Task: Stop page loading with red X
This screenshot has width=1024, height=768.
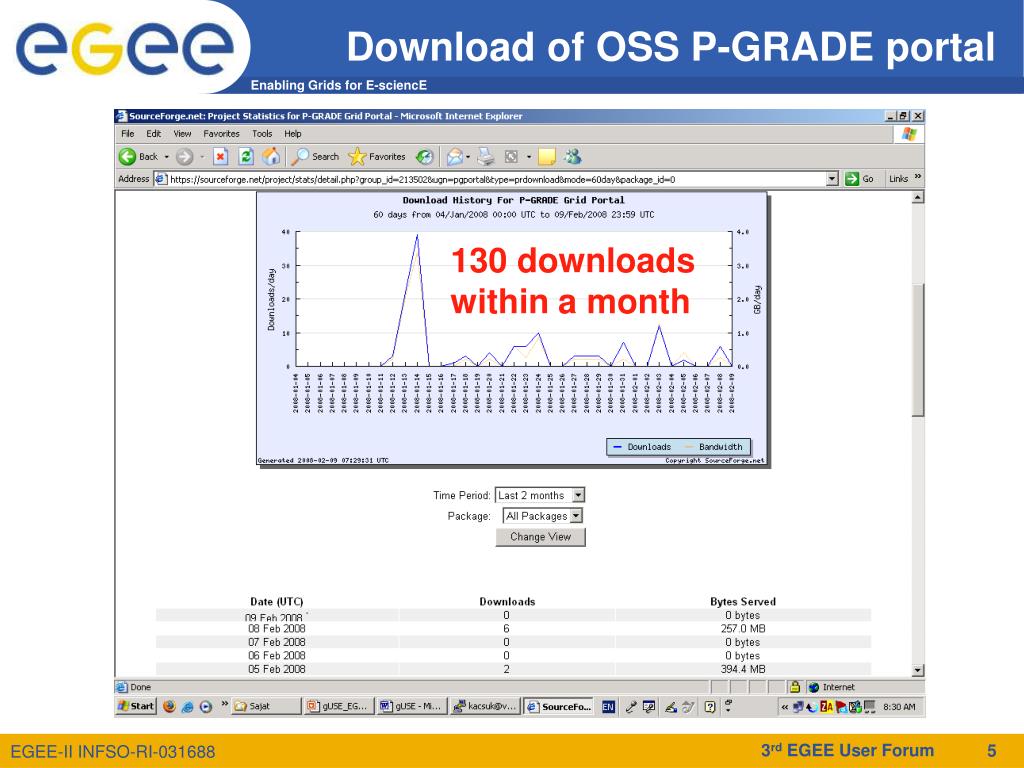Action: click(220, 157)
